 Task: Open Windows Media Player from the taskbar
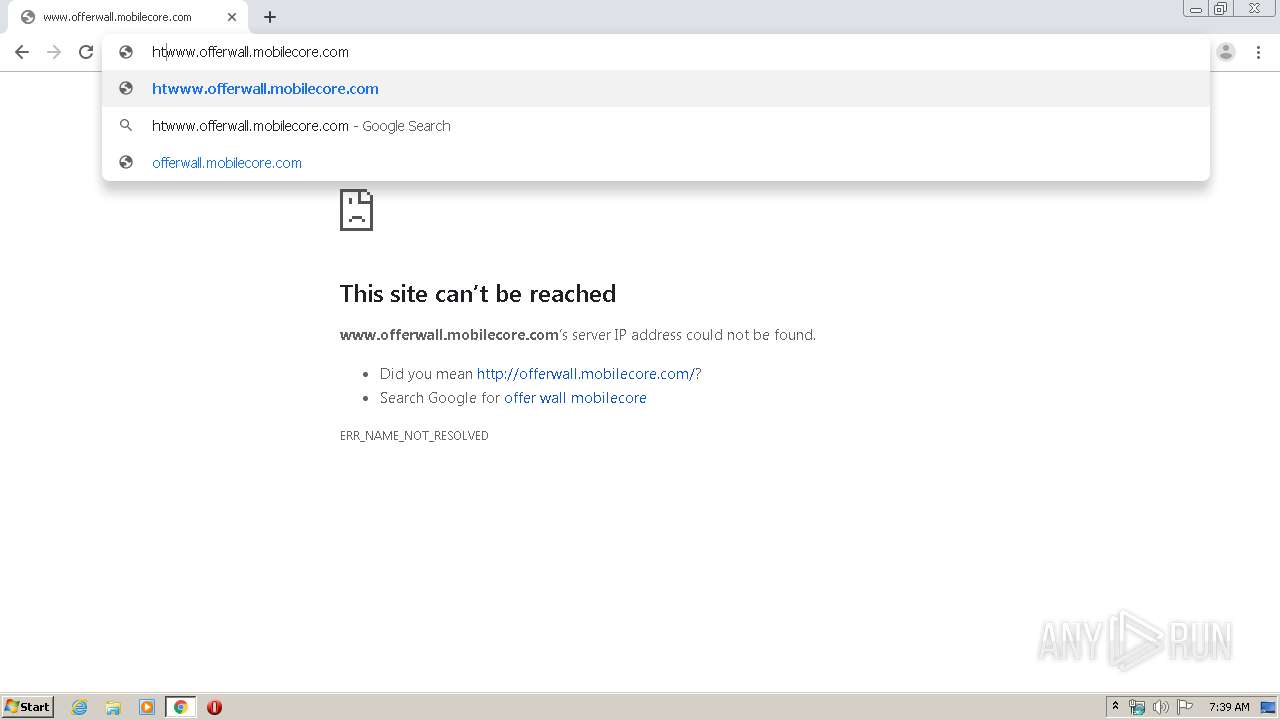click(147, 707)
